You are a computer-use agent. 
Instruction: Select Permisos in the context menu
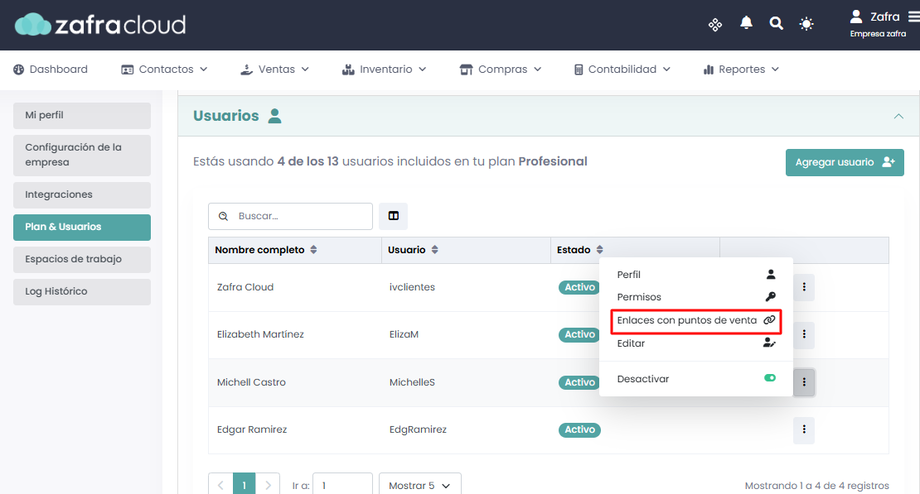[696, 297]
